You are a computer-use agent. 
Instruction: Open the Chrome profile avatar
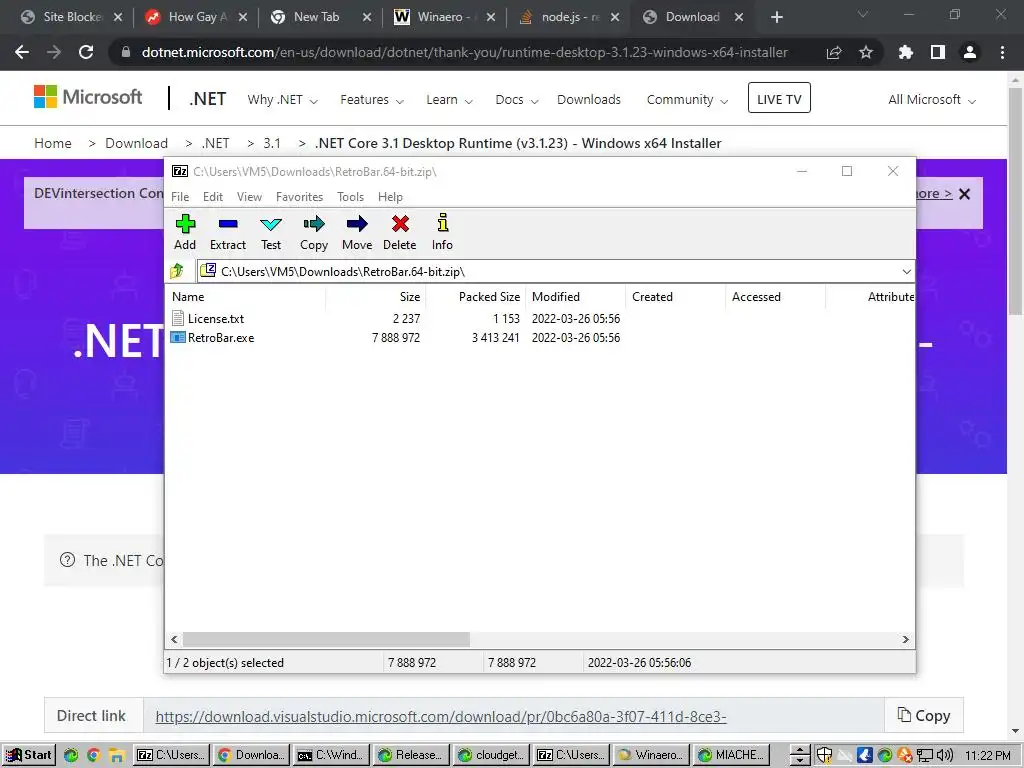pyautogui.click(x=970, y=52)
